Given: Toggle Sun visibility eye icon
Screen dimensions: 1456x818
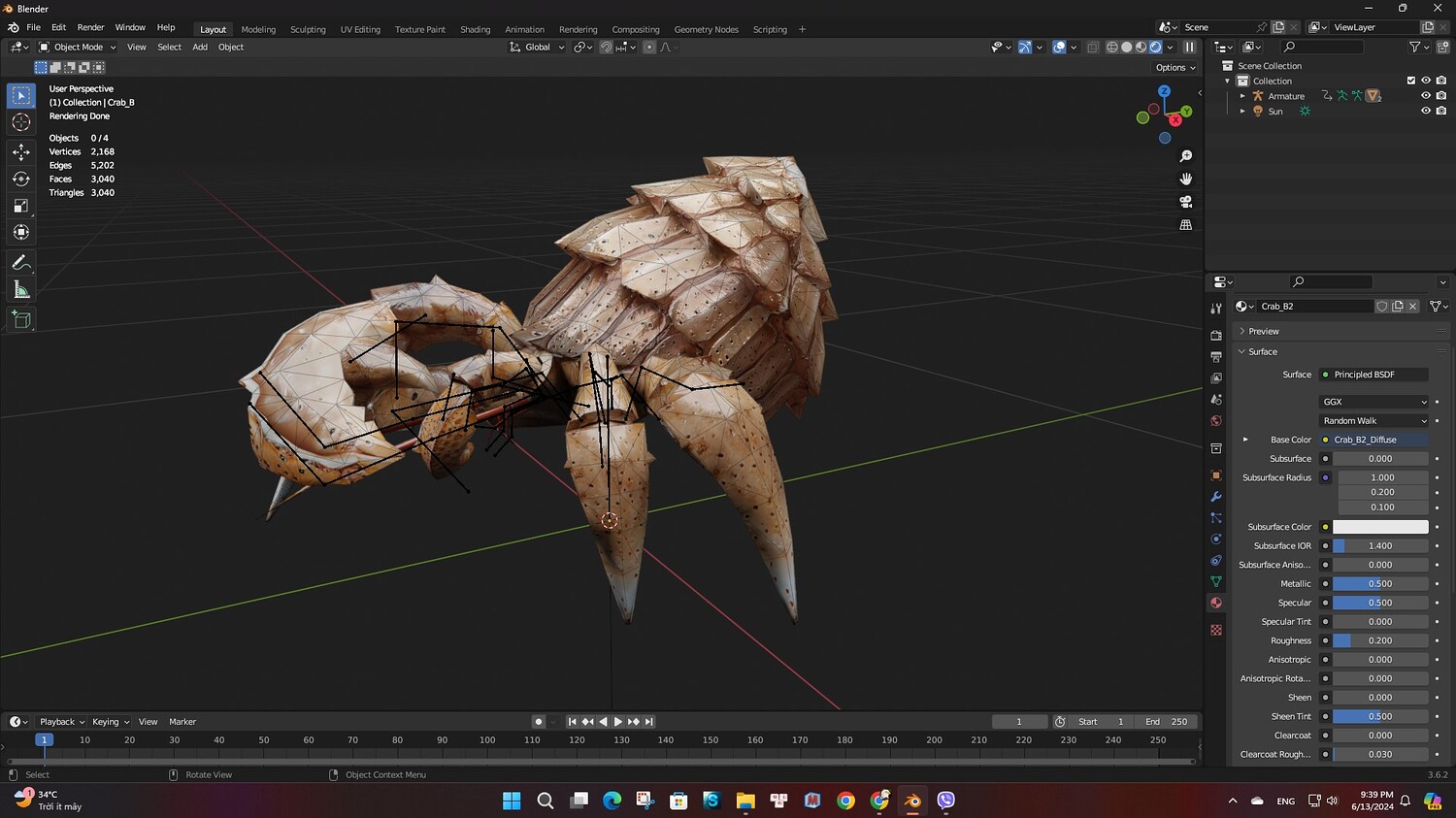Looking at the screenshot, I should coord(1426,112).
